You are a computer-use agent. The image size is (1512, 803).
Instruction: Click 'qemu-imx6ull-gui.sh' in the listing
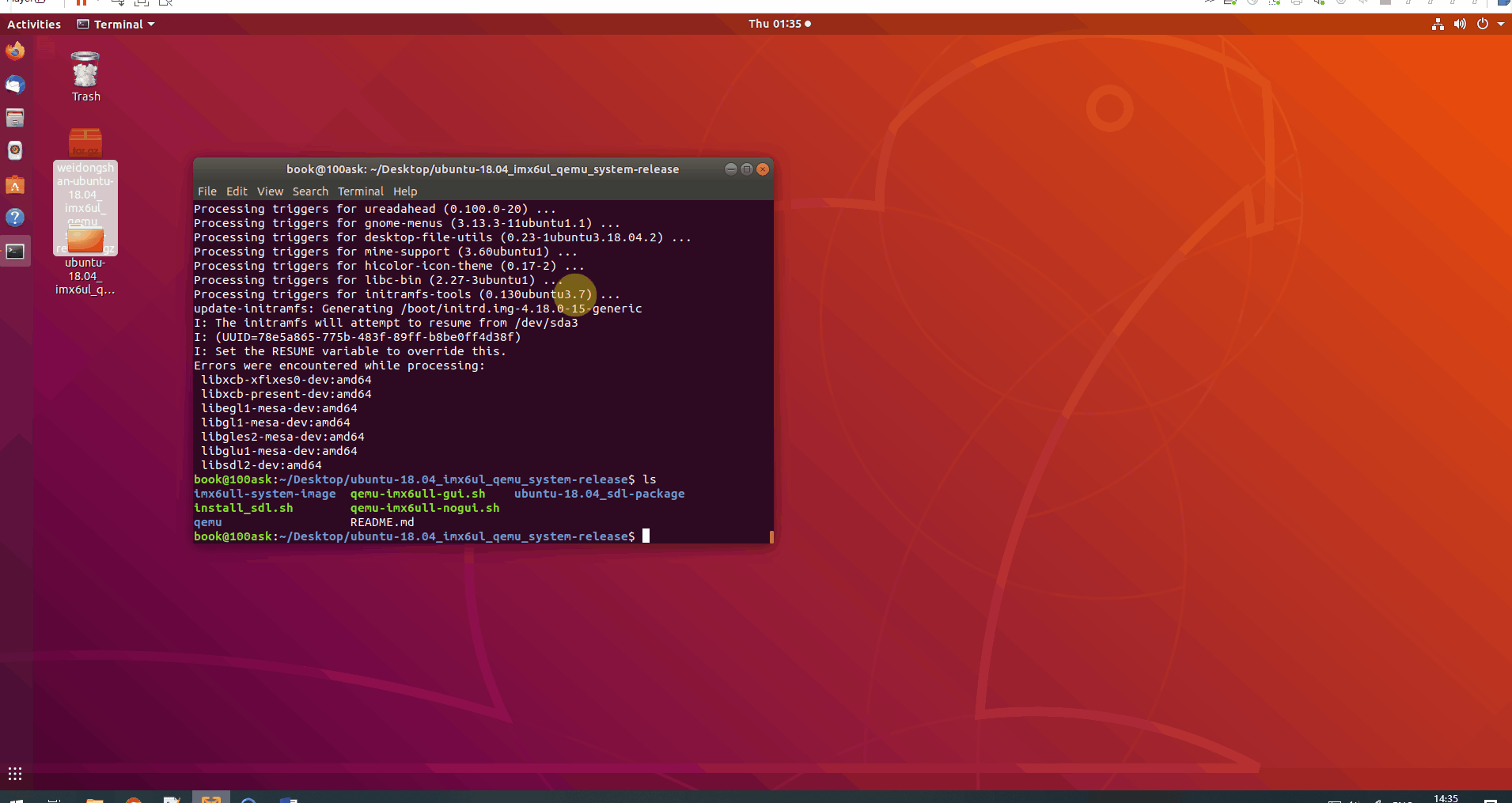pos(418,494)
